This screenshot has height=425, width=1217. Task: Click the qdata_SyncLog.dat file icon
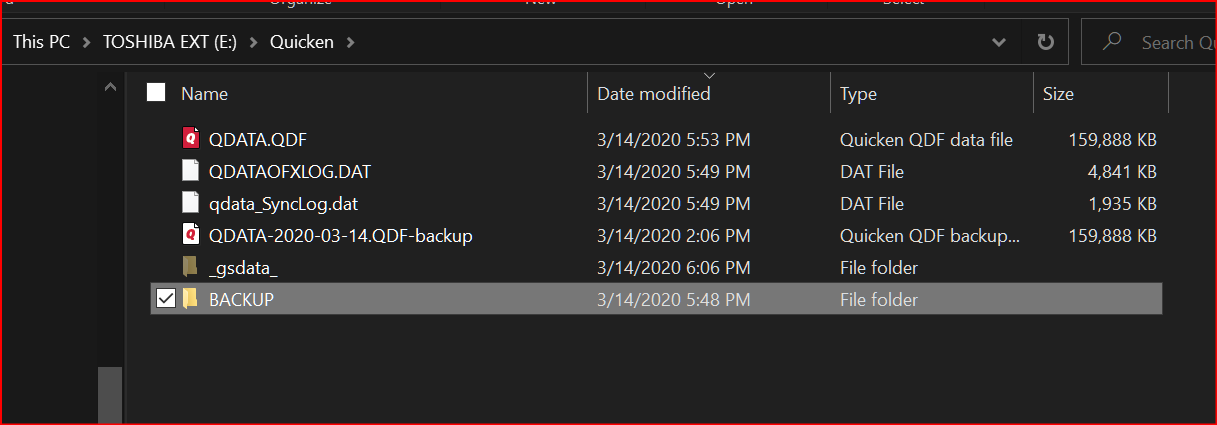click(x=191, y=203)
